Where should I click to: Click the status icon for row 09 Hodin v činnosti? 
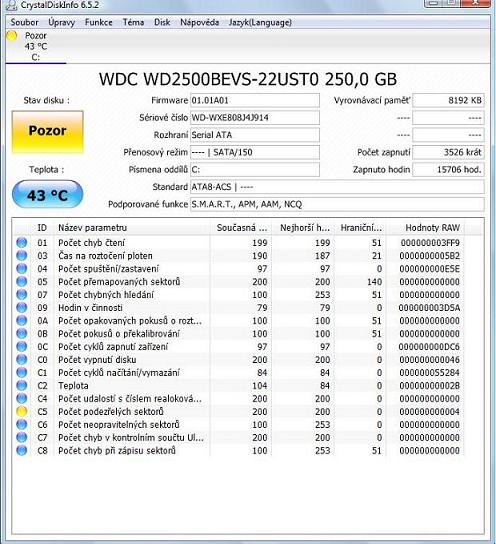coord(22,307)
